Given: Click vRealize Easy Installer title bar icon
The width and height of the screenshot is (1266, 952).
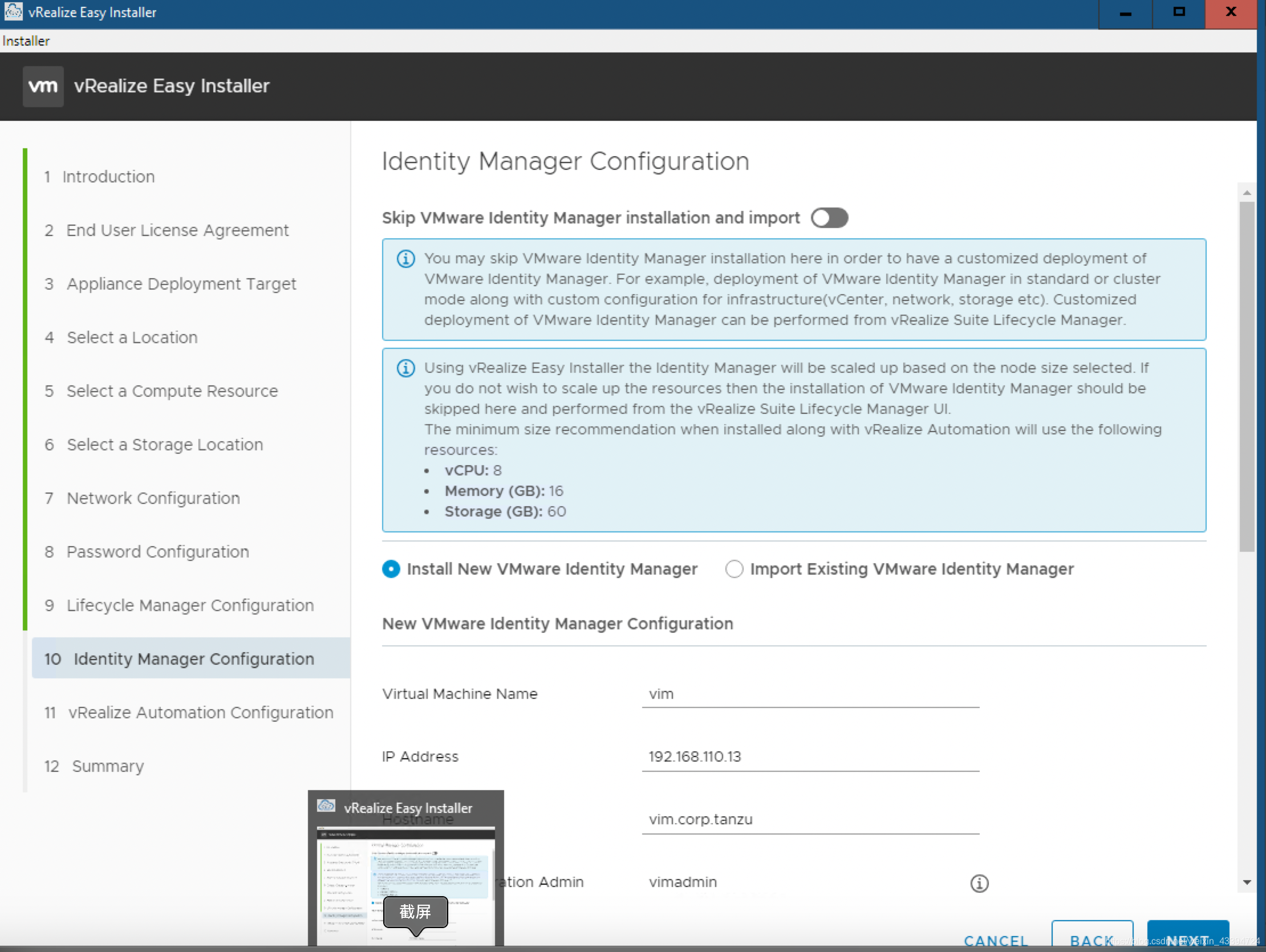Looking at the screenshot, I should coord(13,11).
